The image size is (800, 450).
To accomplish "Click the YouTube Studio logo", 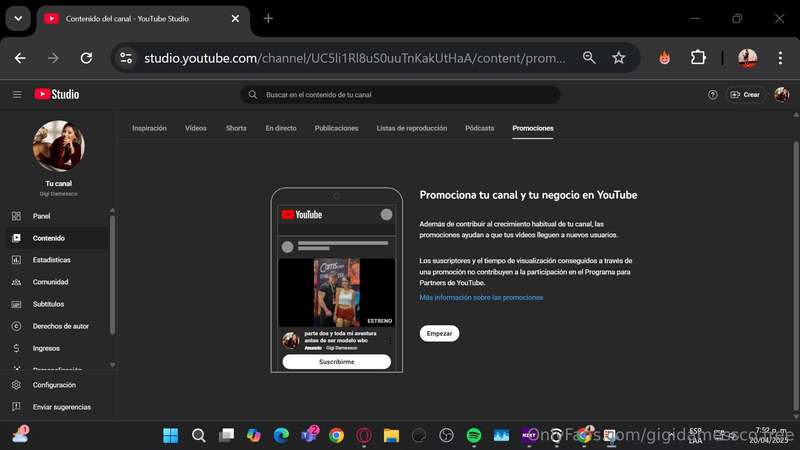I will [57, 94].
